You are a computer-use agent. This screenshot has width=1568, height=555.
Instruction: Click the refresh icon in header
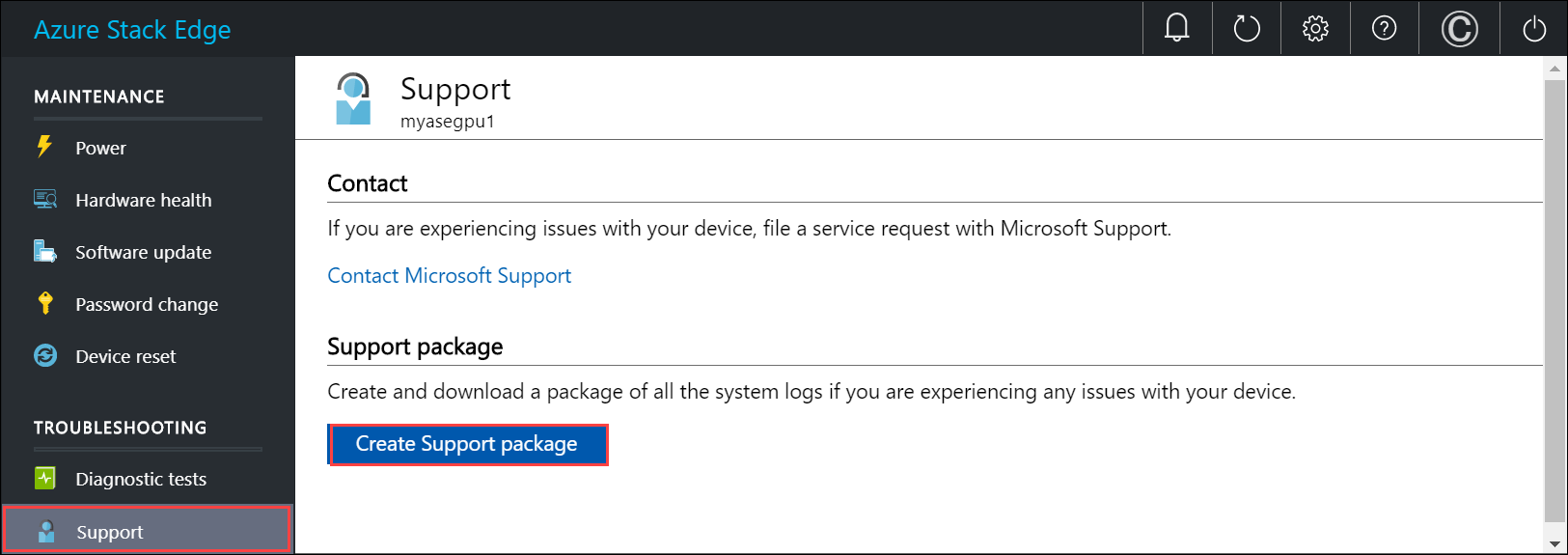click(1247, 28)
